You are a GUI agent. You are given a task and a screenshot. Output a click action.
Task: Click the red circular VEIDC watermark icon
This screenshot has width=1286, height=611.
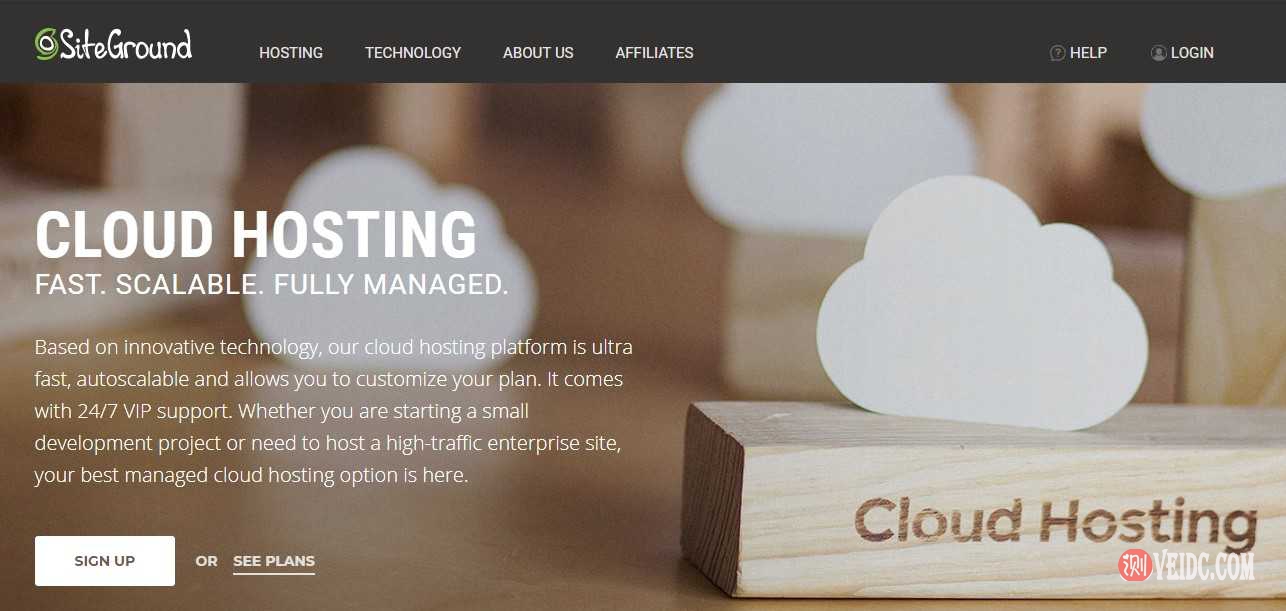(1135, 566)
